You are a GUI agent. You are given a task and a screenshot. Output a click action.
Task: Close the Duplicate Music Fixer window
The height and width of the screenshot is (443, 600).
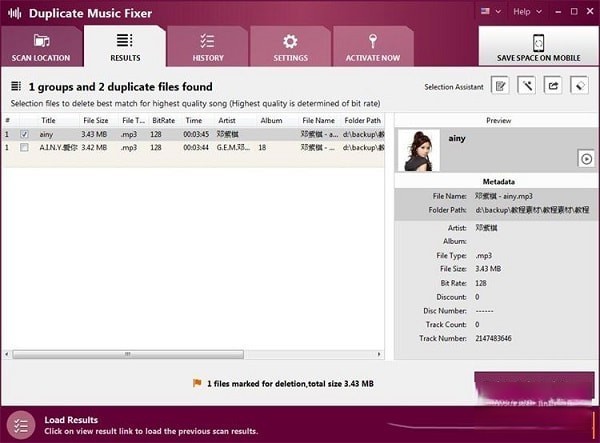[x=590, y=11]
